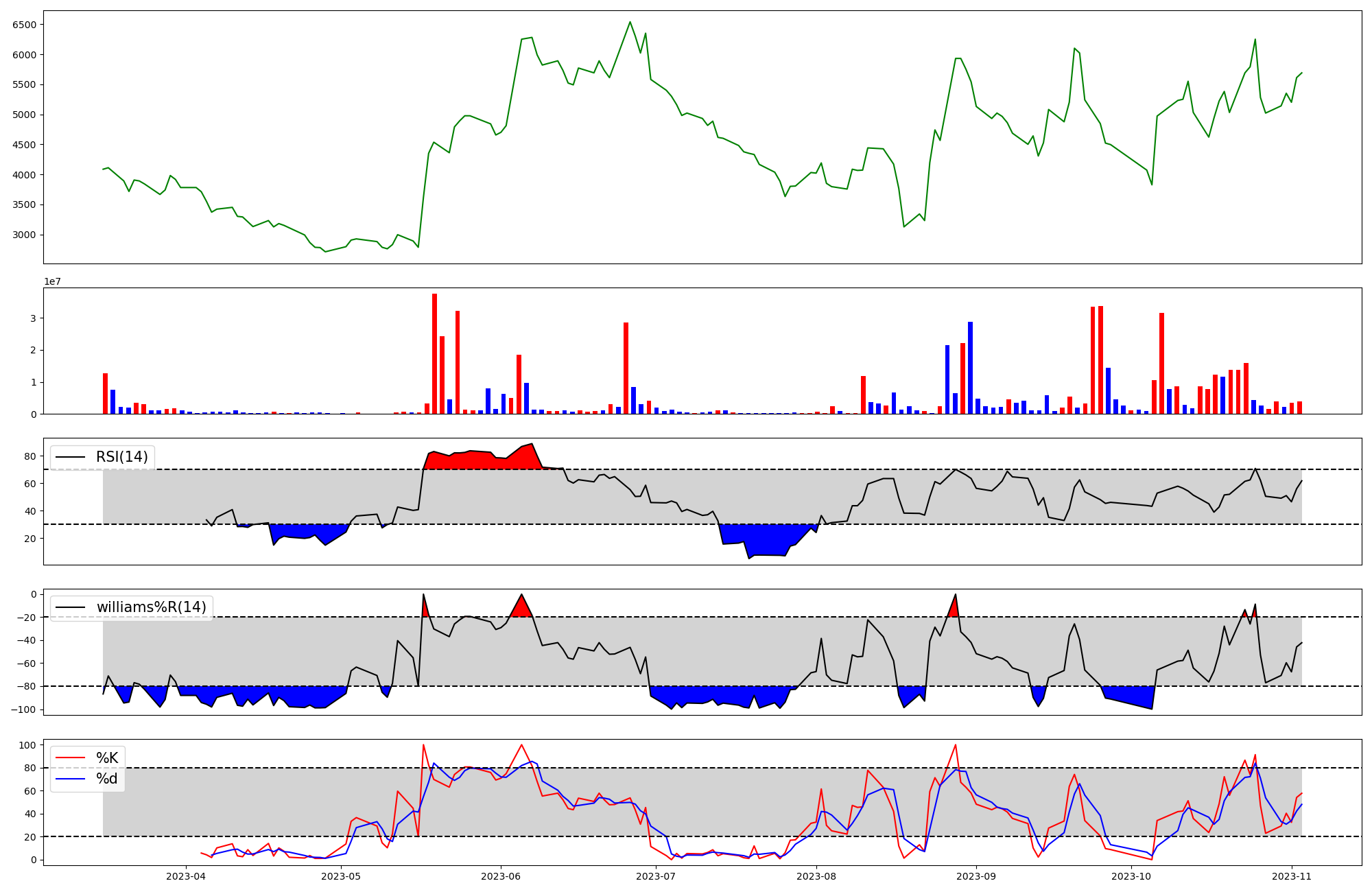Click the tallest blue volume bar
Screen dimensions: 1372x892
pyautogui.click(x=970, y=367)
